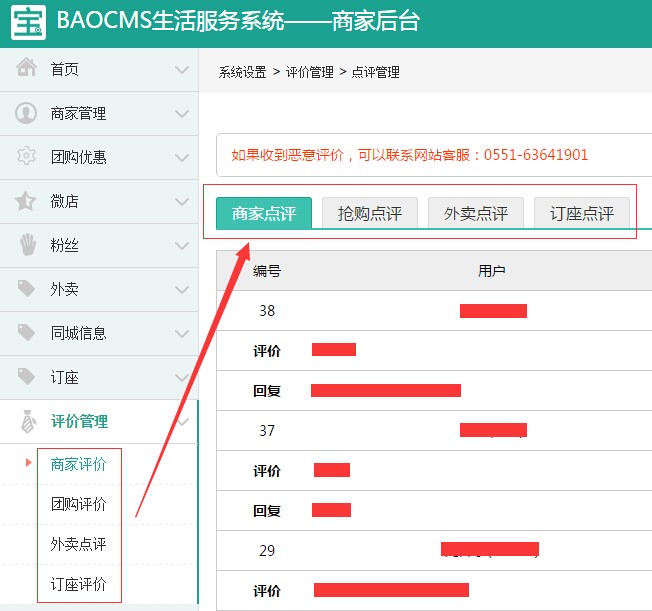Open 商家评价 in the sidebar submenu
This screenshot has height=611, width=652.
pos(79,464)
